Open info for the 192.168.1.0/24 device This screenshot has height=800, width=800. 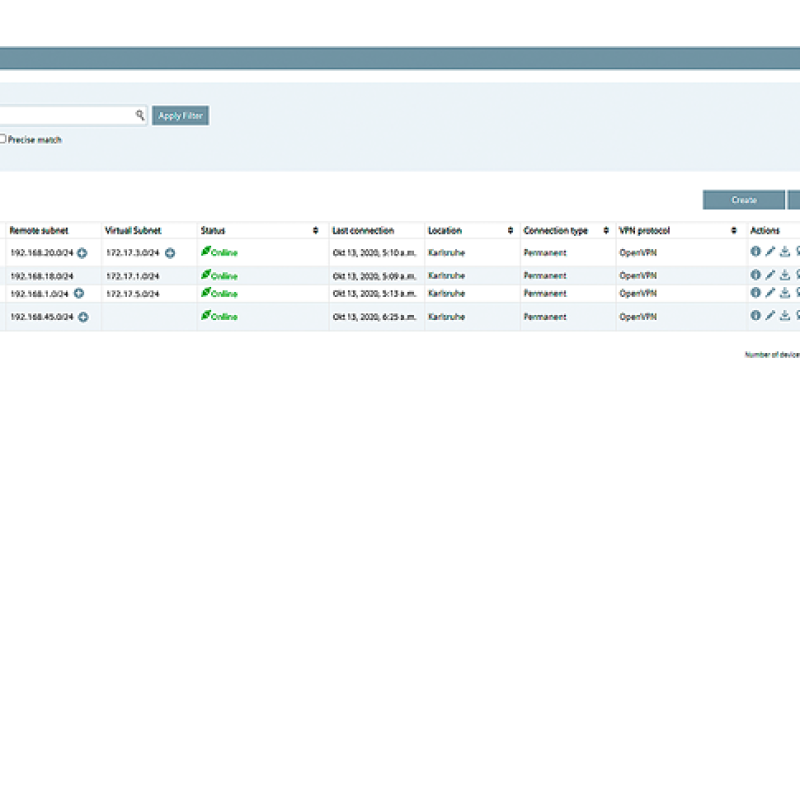[756, 293]
